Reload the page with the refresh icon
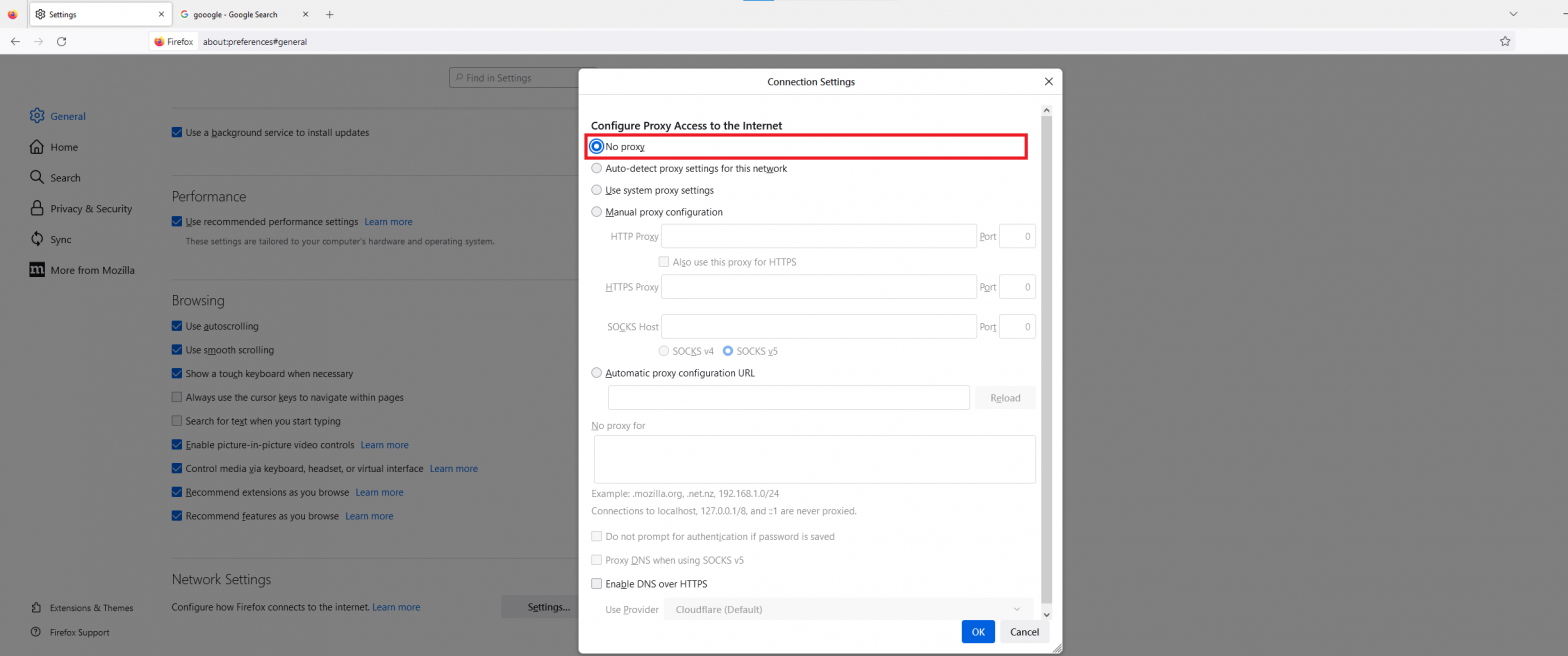The height and width of the screenshot is (656, 1568). (x=62, y=41)
